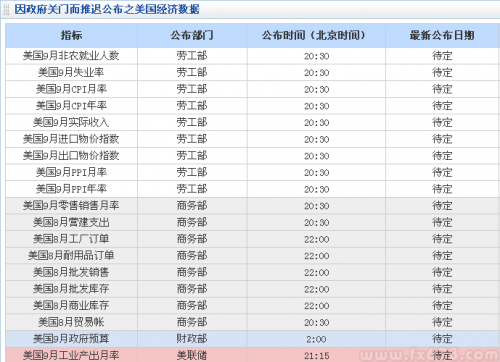Click 商务部 in the 美国8月工厂订单 row

click(x=192, y=239)
